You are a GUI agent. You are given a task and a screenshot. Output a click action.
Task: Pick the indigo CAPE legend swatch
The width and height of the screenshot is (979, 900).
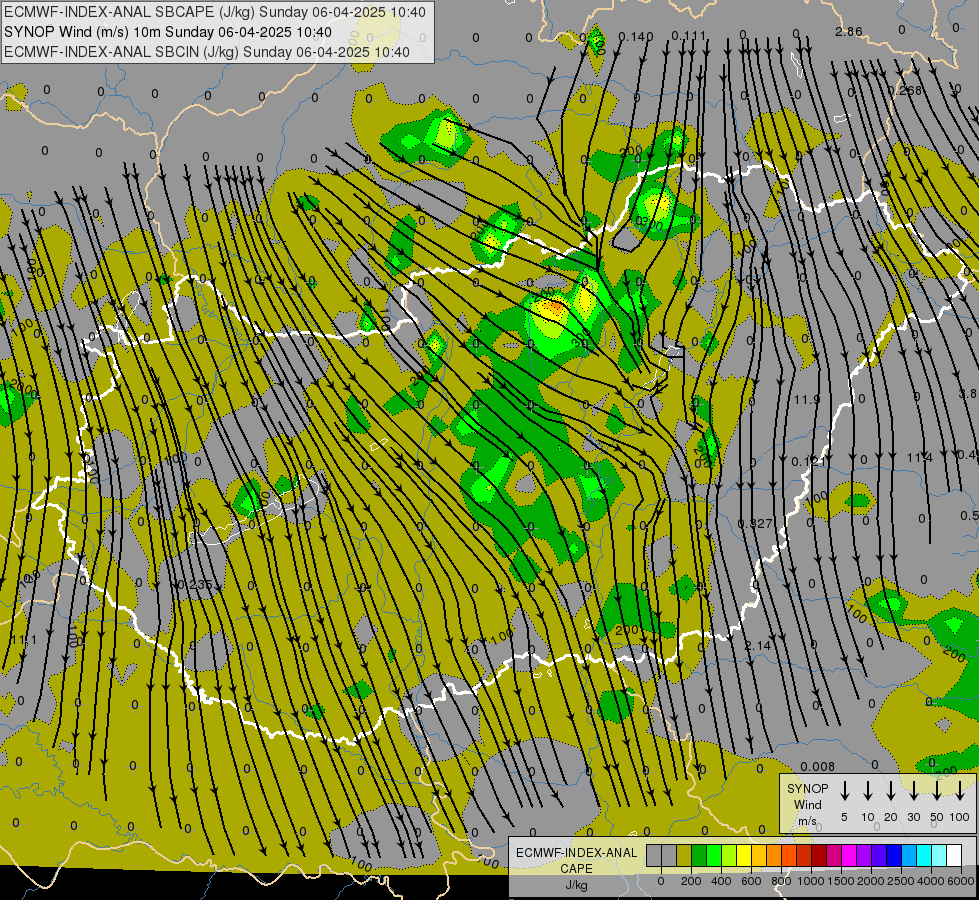(878, 855)
